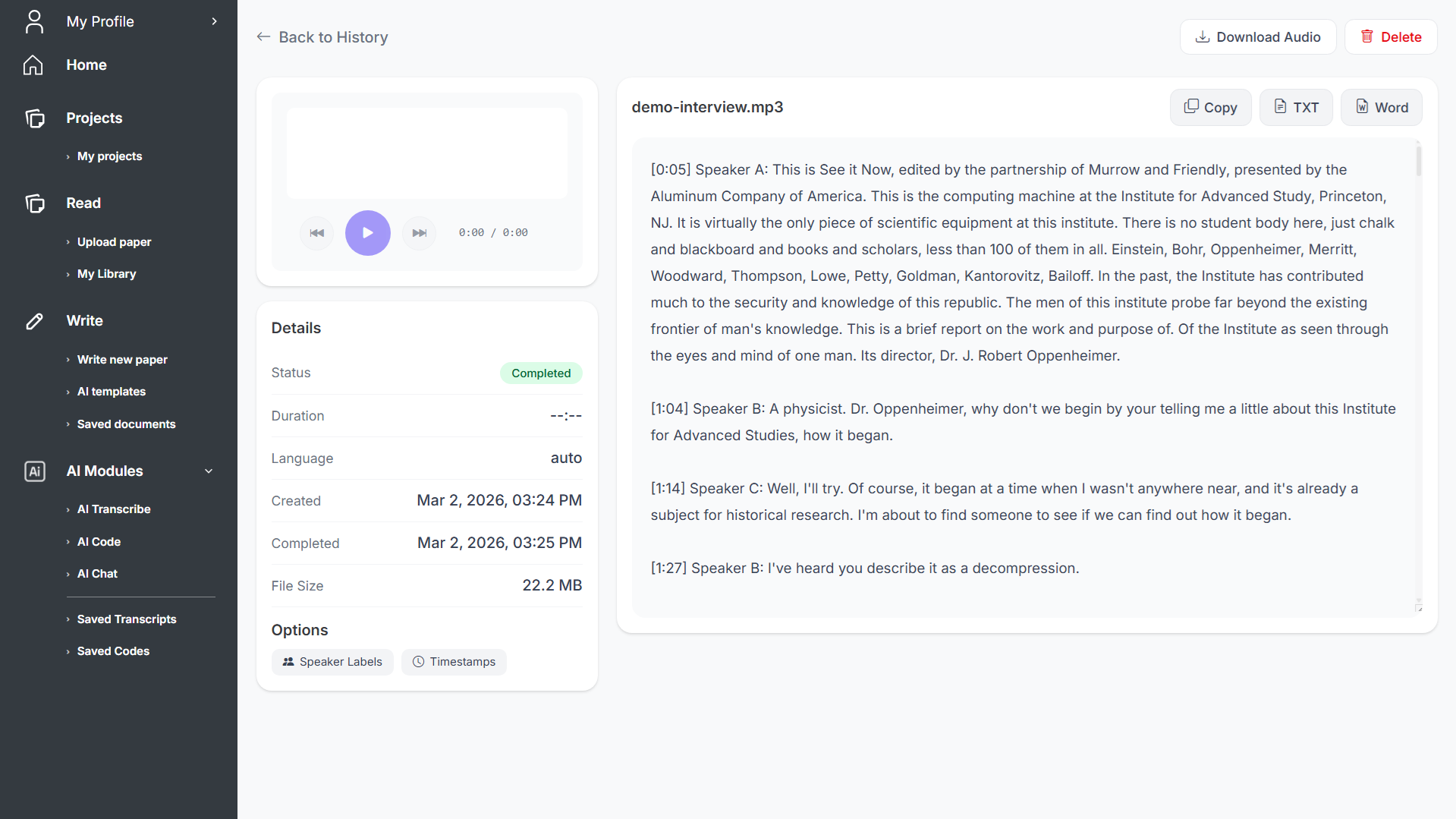This screenshot has height=819, width=1456.
Task: Click the AI Modules icon
Action: click(35, 471)
